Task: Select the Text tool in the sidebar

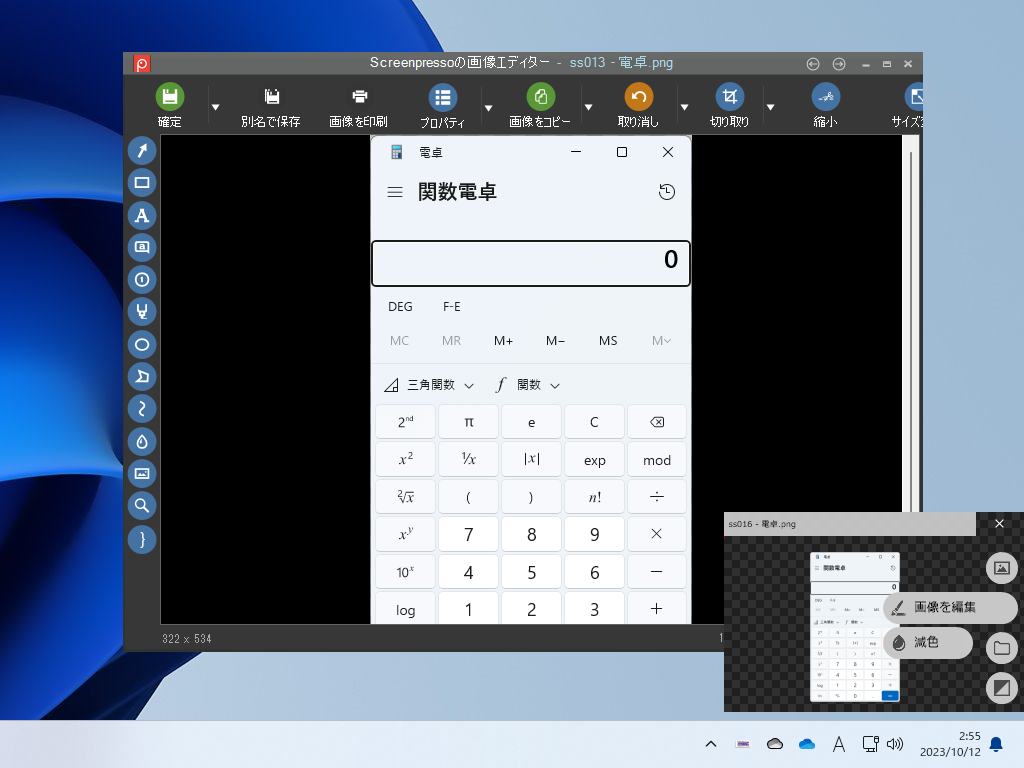Action: pos(142,216)
